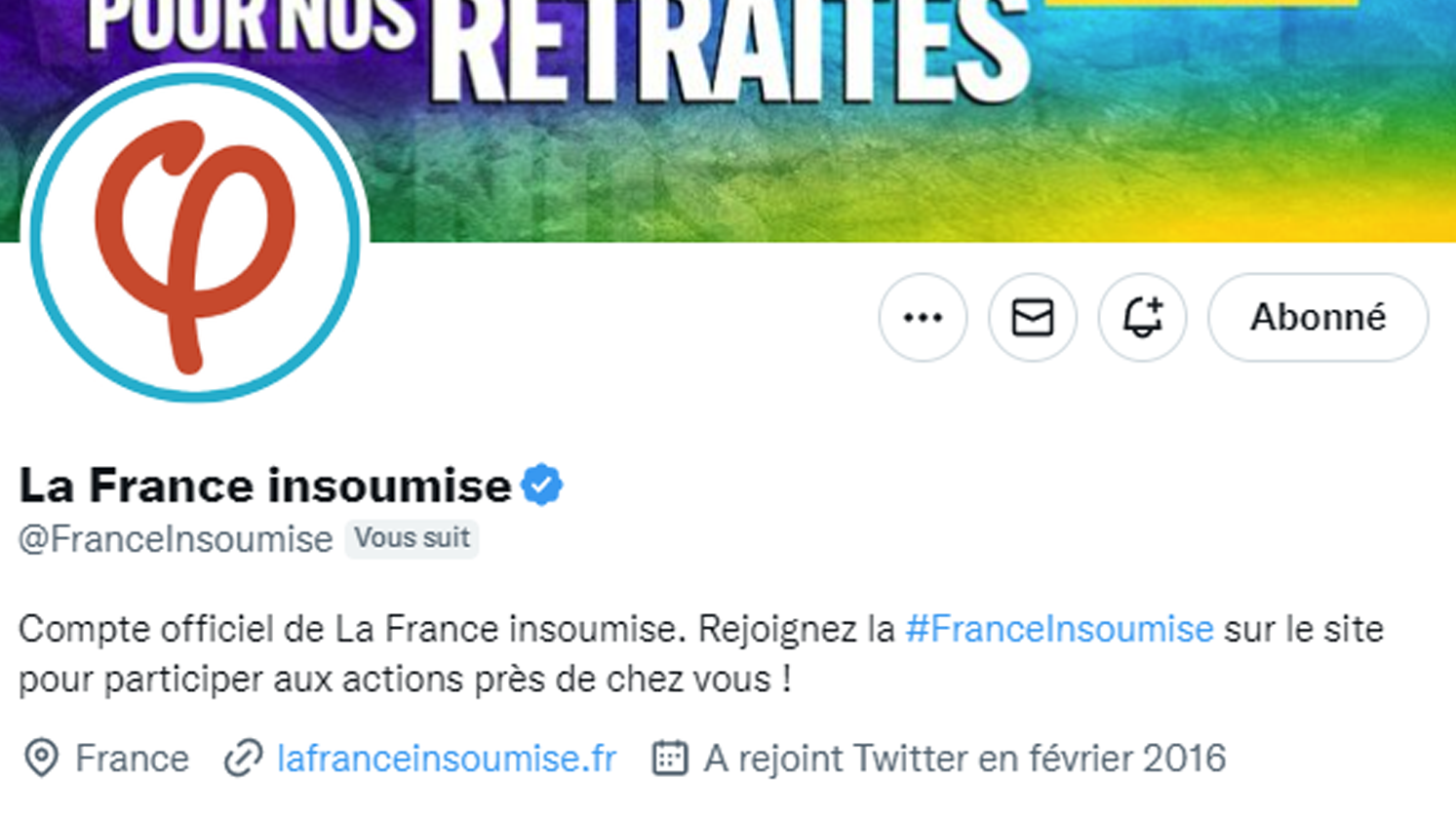
Task: Click the blue verified badge
Action: click(x=541, y=485)
